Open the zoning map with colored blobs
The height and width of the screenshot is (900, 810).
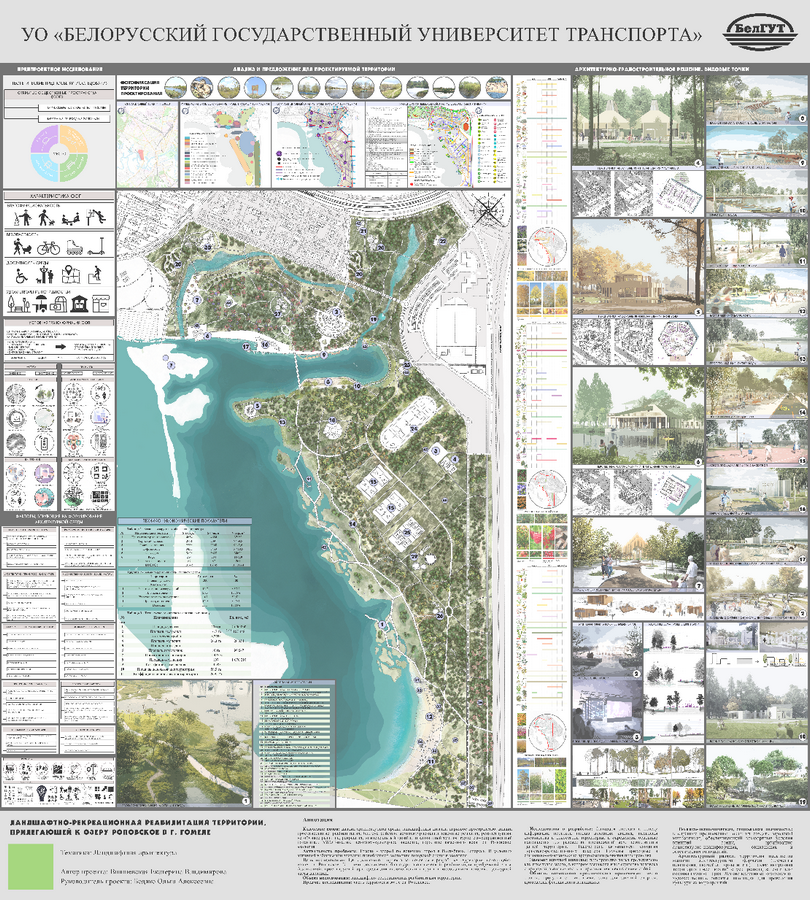[x=225, y=145]
